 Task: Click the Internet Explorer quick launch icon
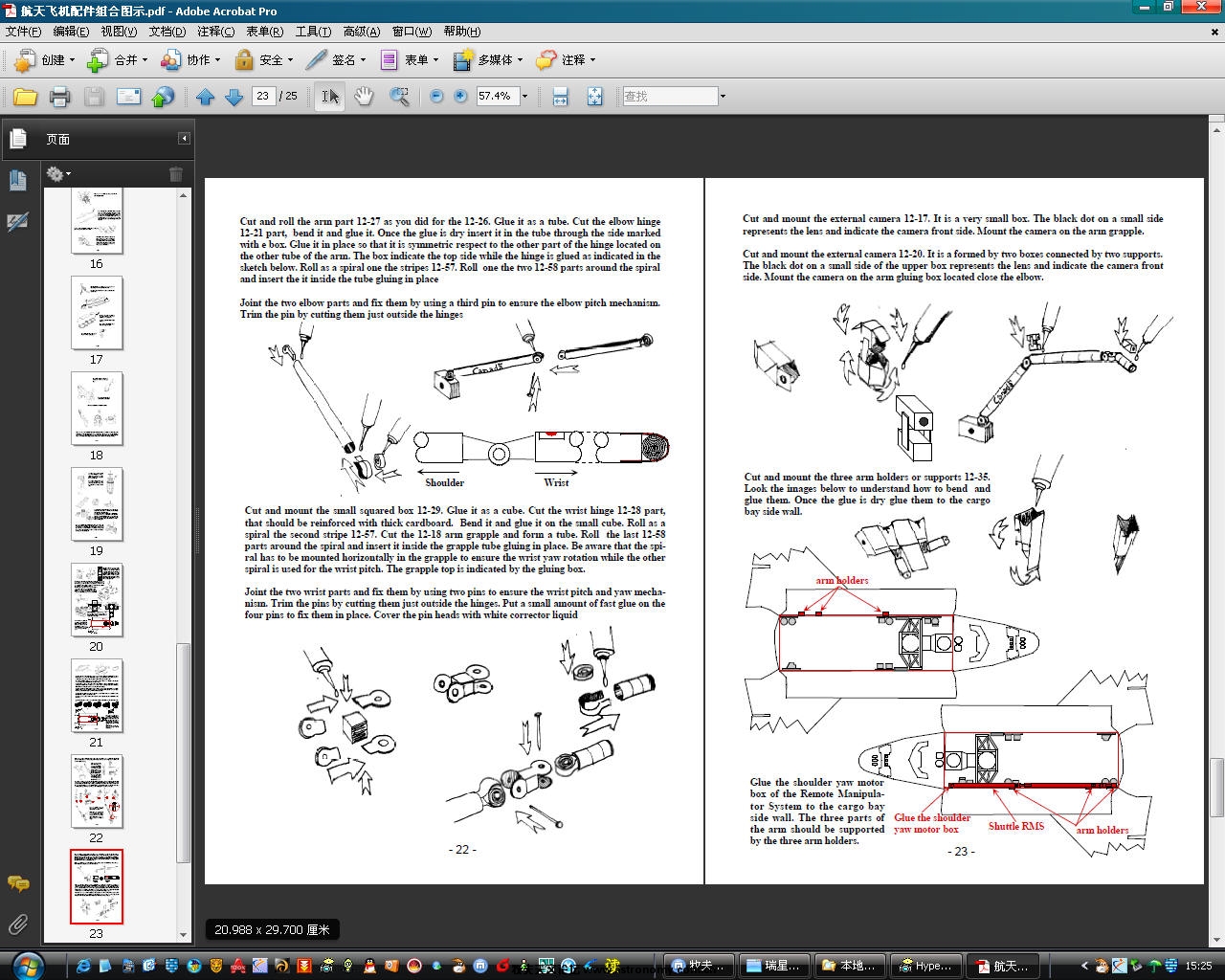pos(83,966)
